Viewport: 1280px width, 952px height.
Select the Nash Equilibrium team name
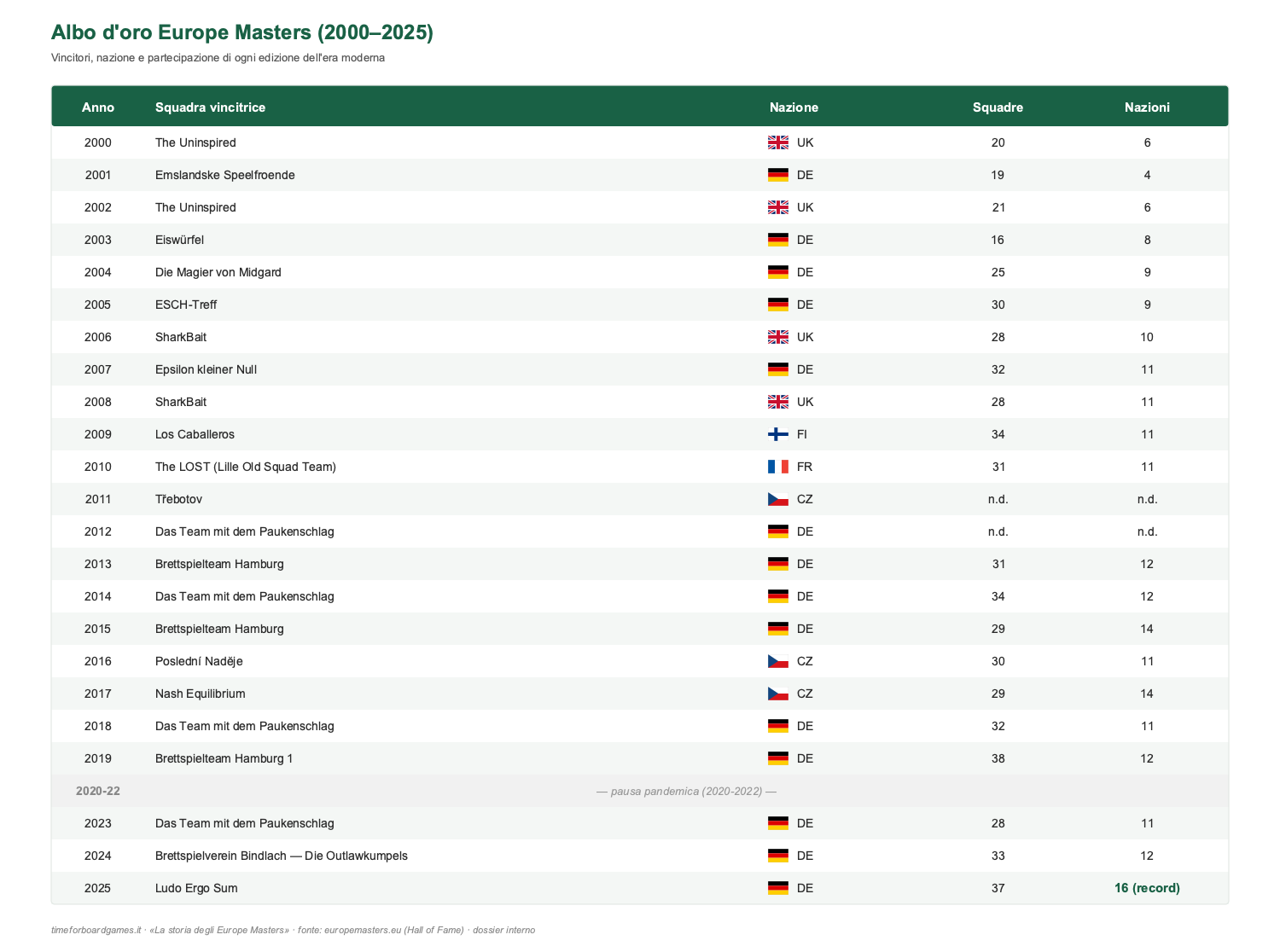201,694
